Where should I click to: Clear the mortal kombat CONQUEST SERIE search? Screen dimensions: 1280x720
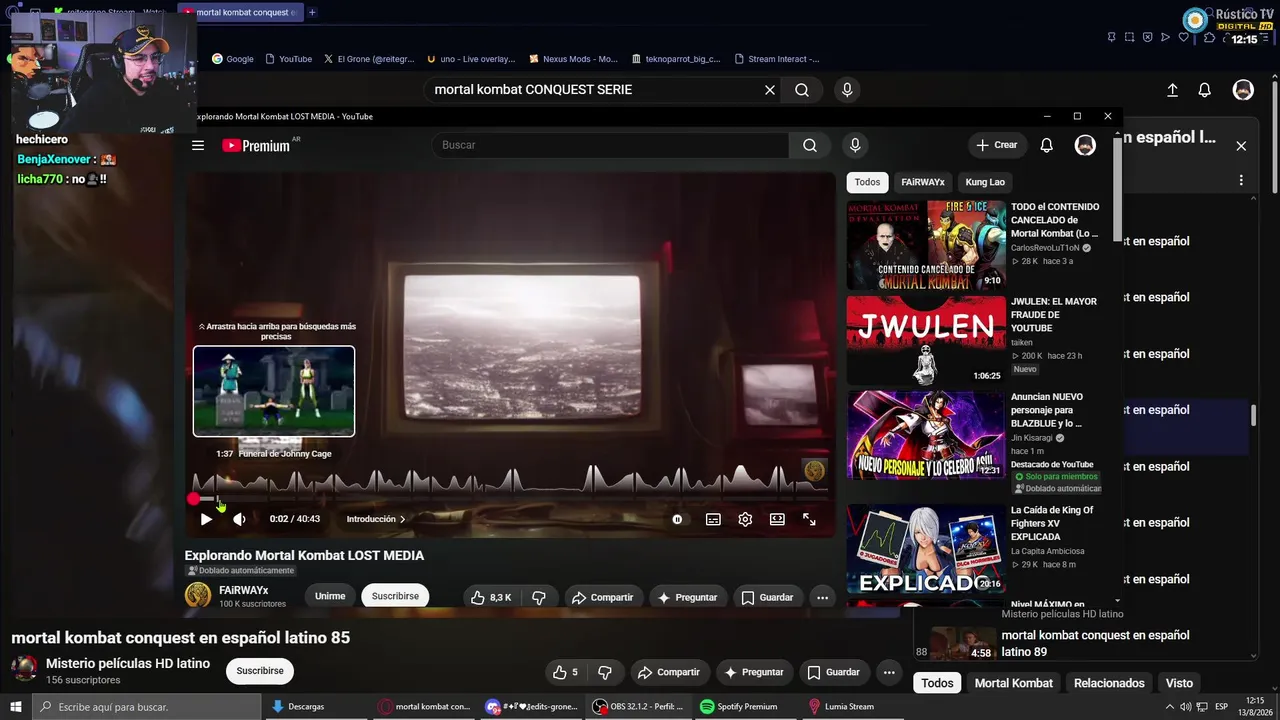click(770, 90)
